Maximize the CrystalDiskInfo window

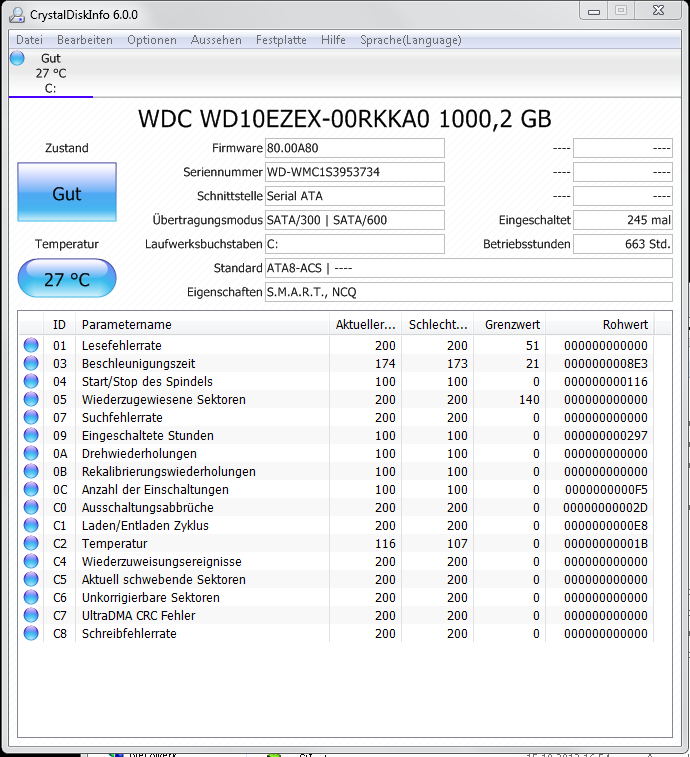[621, 10]
